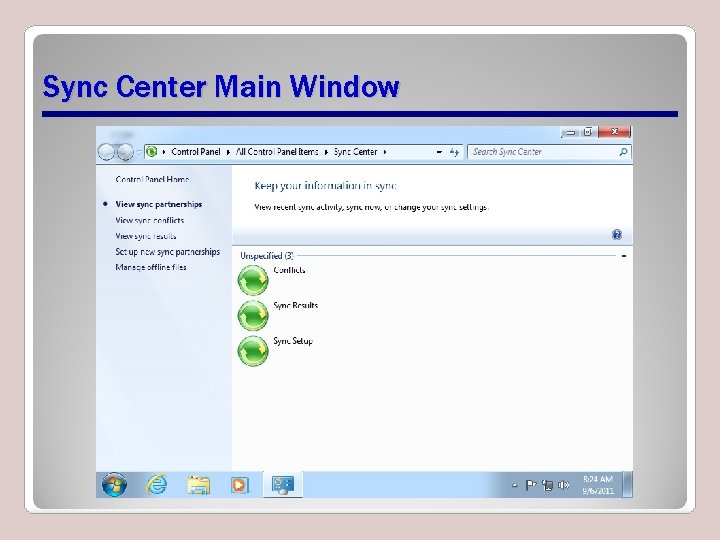The image size is (720, 540).
Task: Click the Unspecified (3) group header
Action: 267,256
